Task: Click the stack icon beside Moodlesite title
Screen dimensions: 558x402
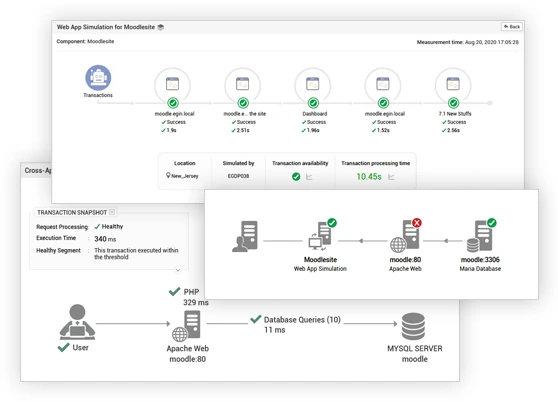Action: point(160,27)
